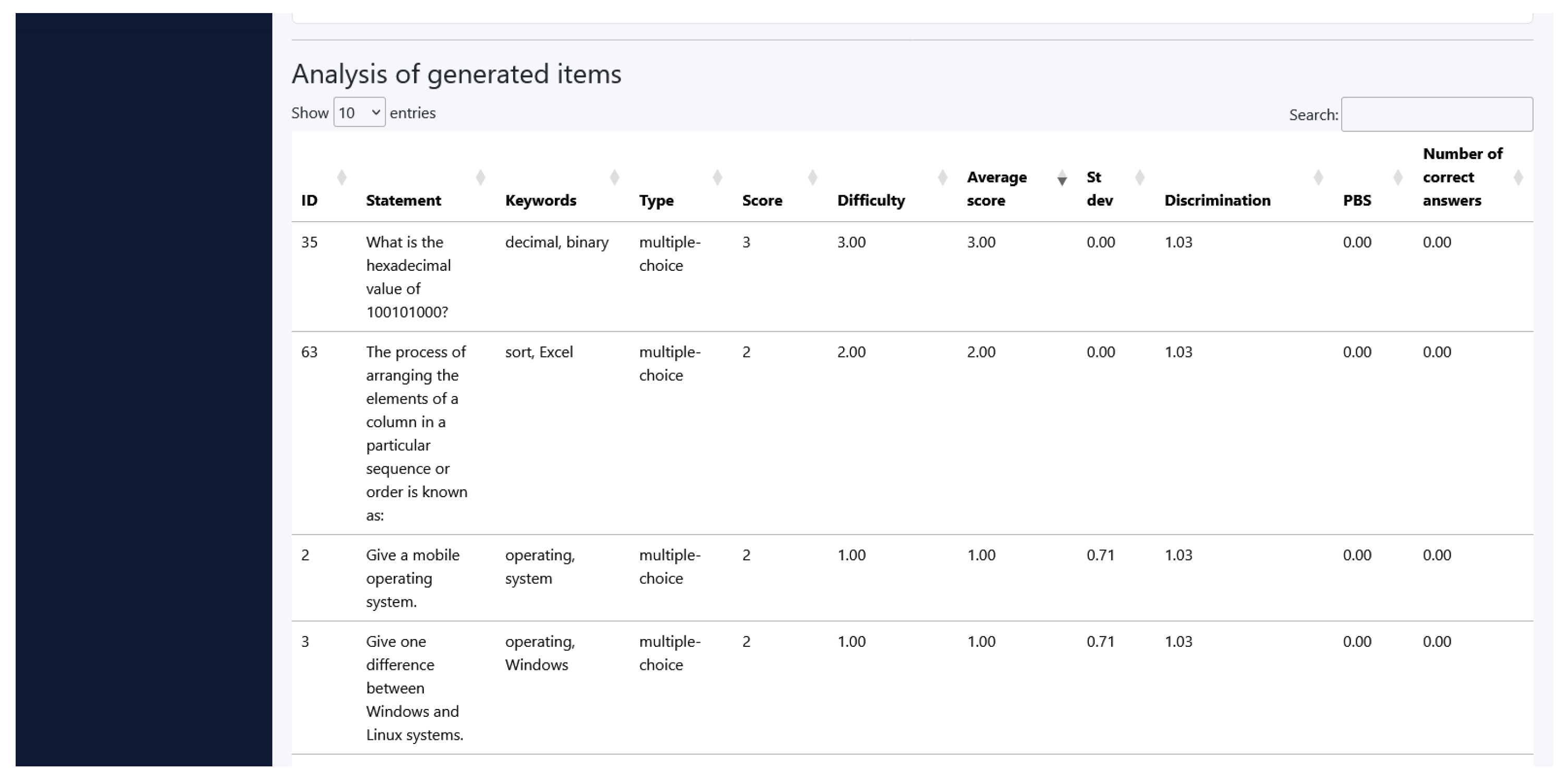
Task: Select the row with ID 35
Action: coord(309,243)
